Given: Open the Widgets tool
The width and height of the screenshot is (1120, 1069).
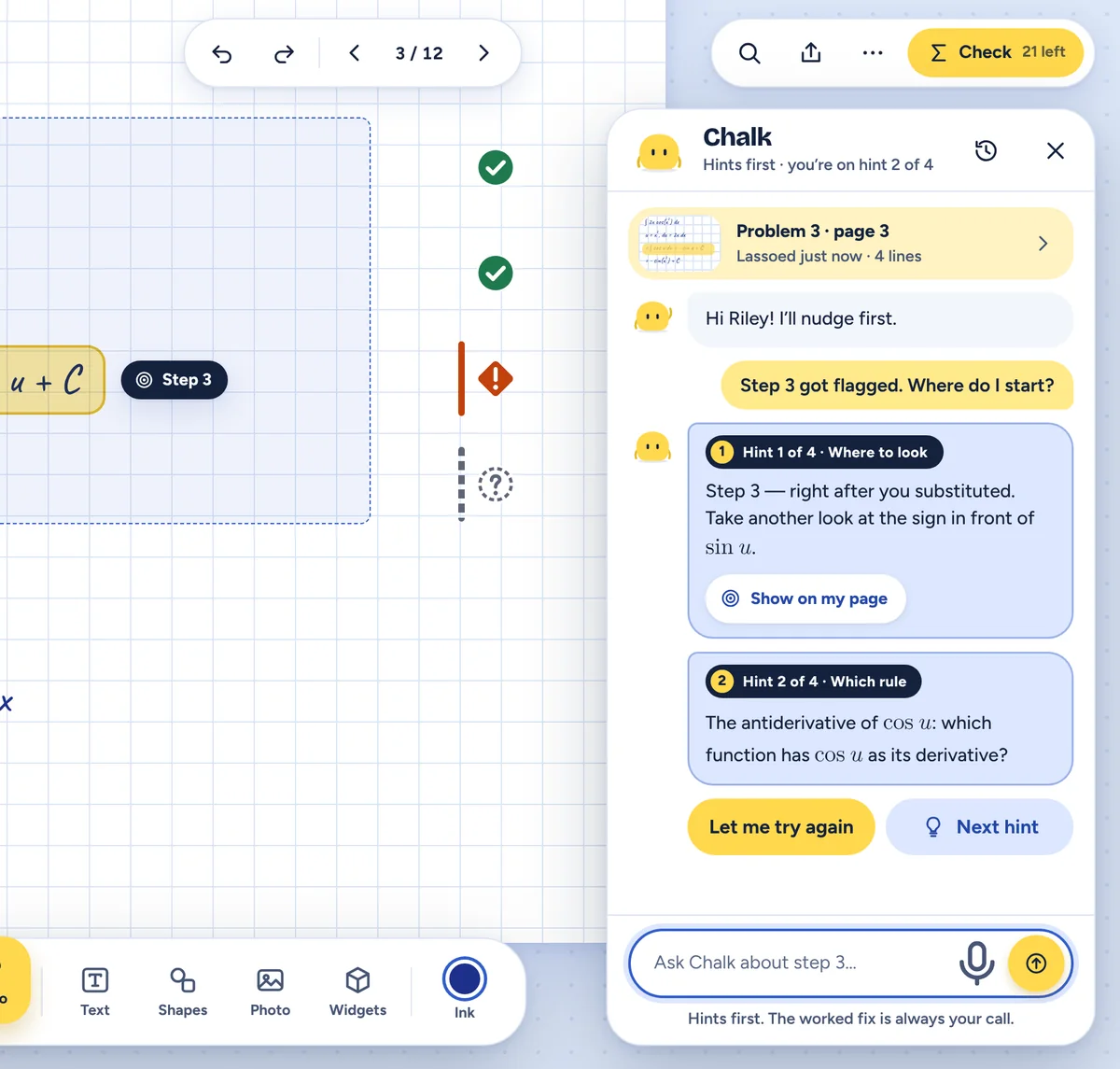Looking at the screenshot, I should click(357, 992).
